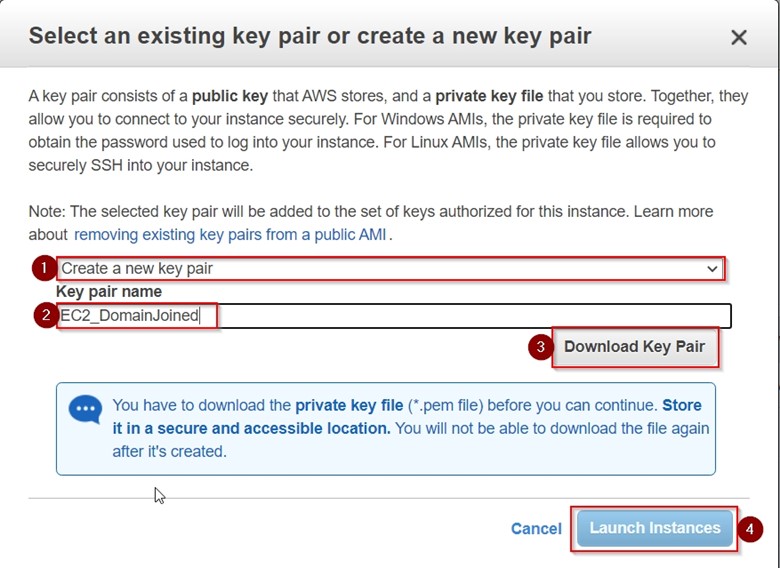Click the "Key pair name" field label
This screenshot has width=780, height=568.
pos(109,292)
